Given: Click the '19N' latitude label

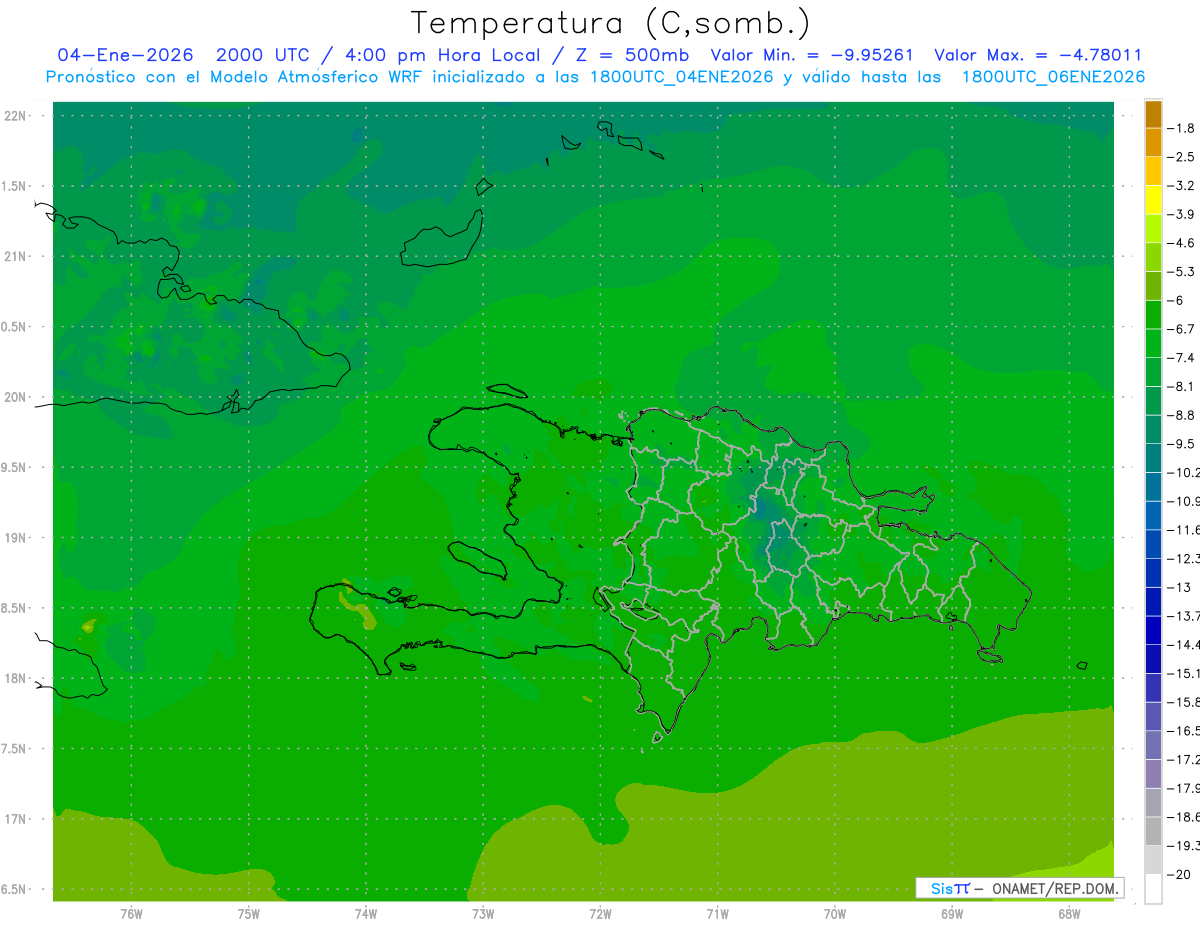Looking at the screenshot, I should coord(16,538).
